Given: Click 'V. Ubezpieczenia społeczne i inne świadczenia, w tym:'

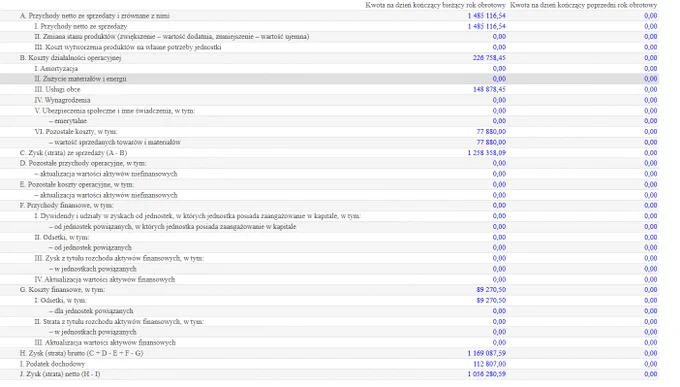Looking at the screenshot, I should point(114,111).
